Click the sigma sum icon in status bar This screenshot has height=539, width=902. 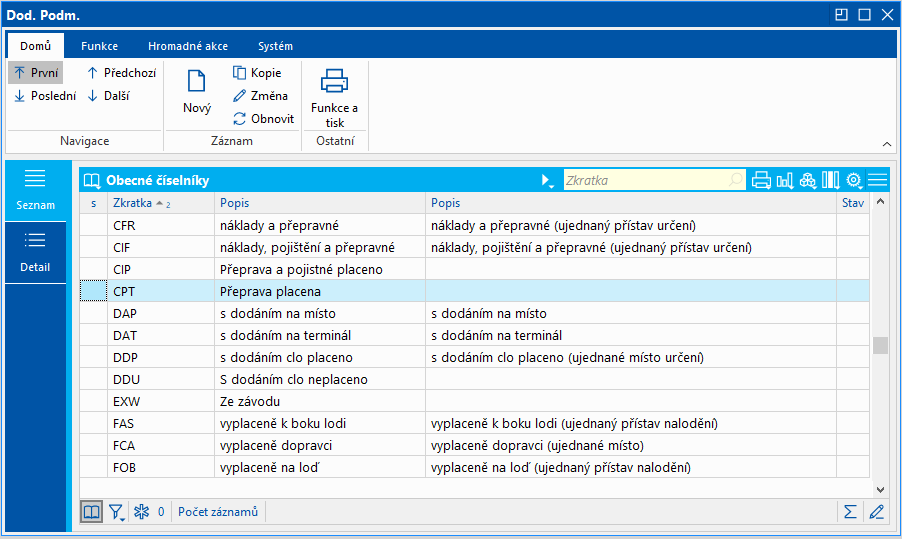coord(850,512)
